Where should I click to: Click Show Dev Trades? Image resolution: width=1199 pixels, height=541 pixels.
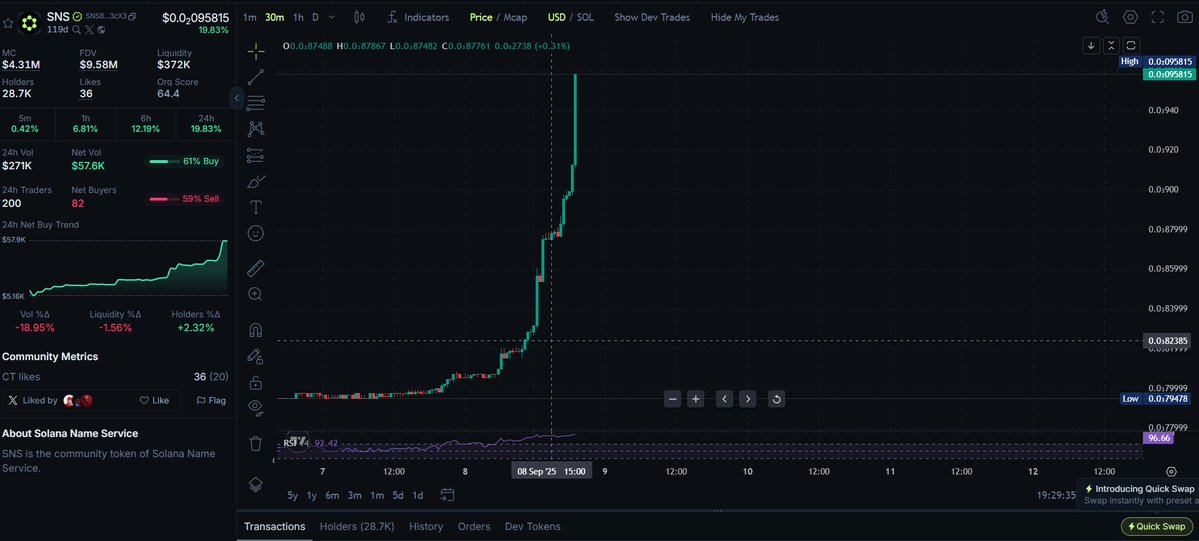pyautogui.click(x=651, y=17)
